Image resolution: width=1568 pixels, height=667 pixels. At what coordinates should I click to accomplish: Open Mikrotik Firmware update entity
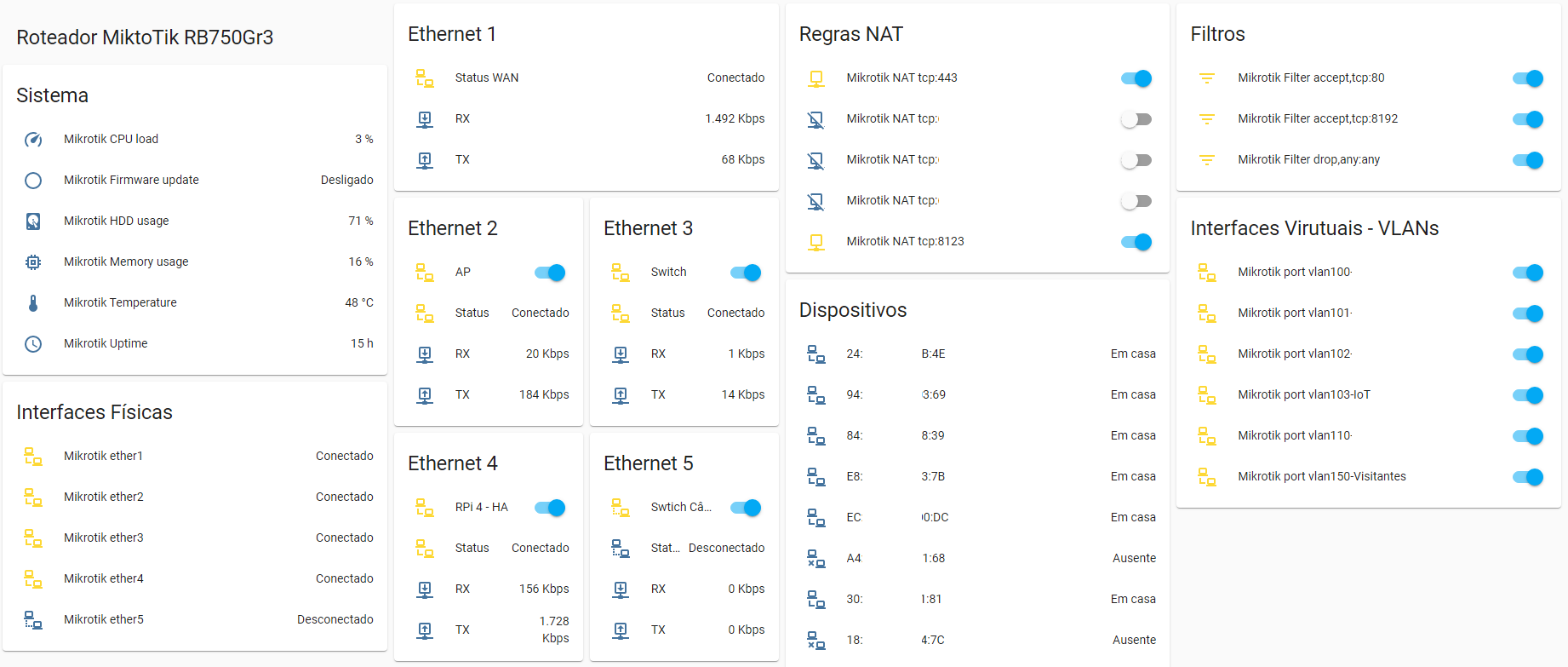click(195, 180)
